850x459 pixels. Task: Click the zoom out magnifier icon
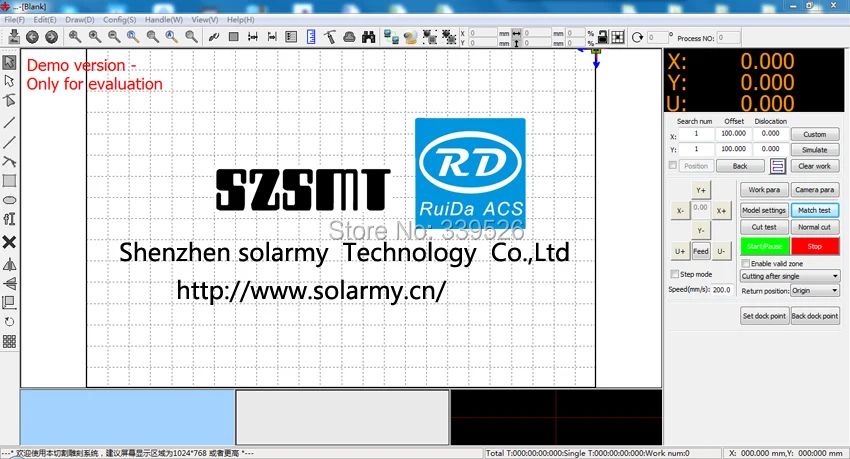pos(114,37)
